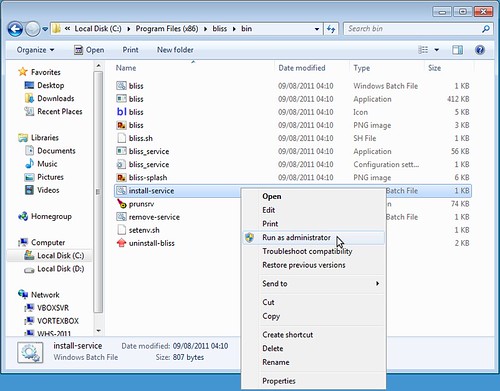Focus the Search bin field
This screenshot has width=500, height=391.
pos(413,29)
